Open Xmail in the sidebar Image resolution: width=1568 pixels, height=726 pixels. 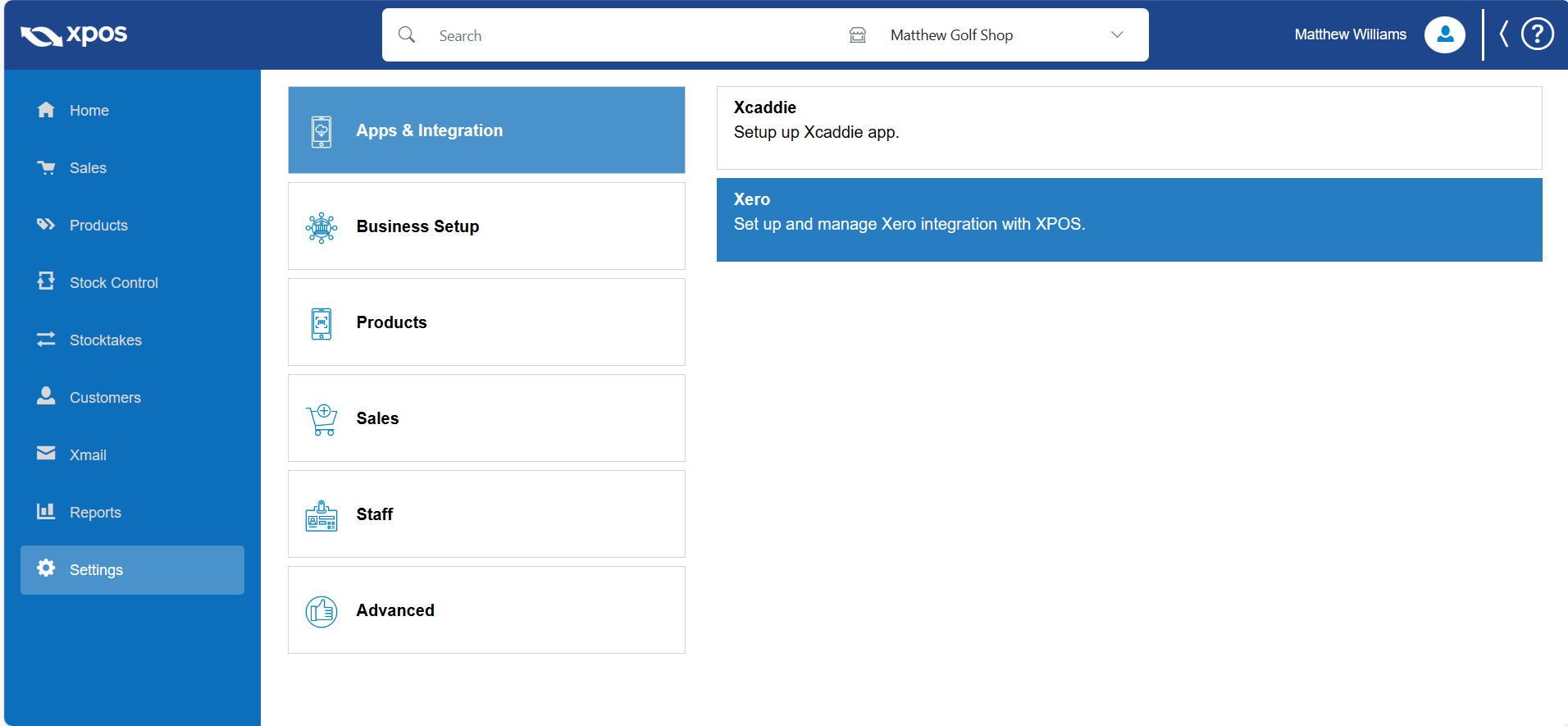coord(132,454)
